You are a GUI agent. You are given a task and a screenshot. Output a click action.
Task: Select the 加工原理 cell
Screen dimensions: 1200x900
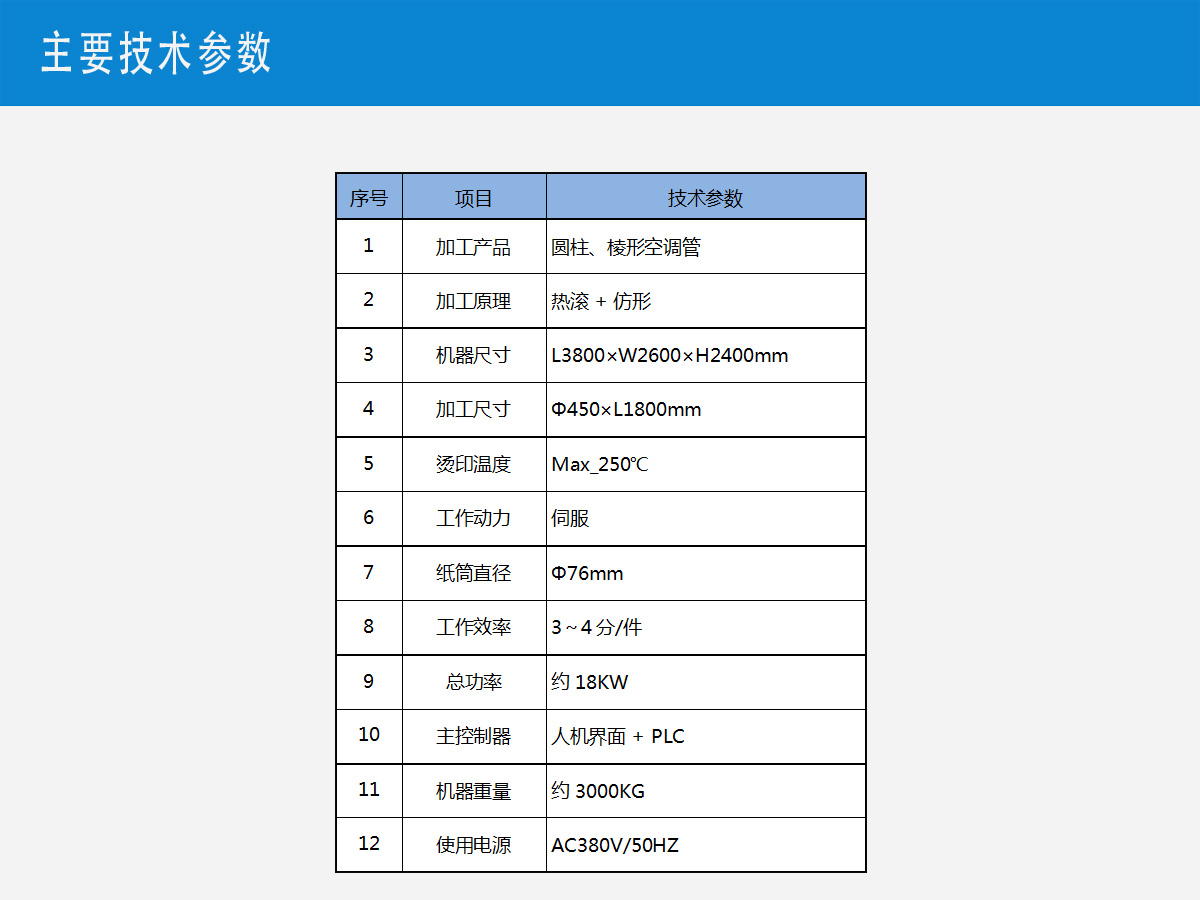click(474, 301)
